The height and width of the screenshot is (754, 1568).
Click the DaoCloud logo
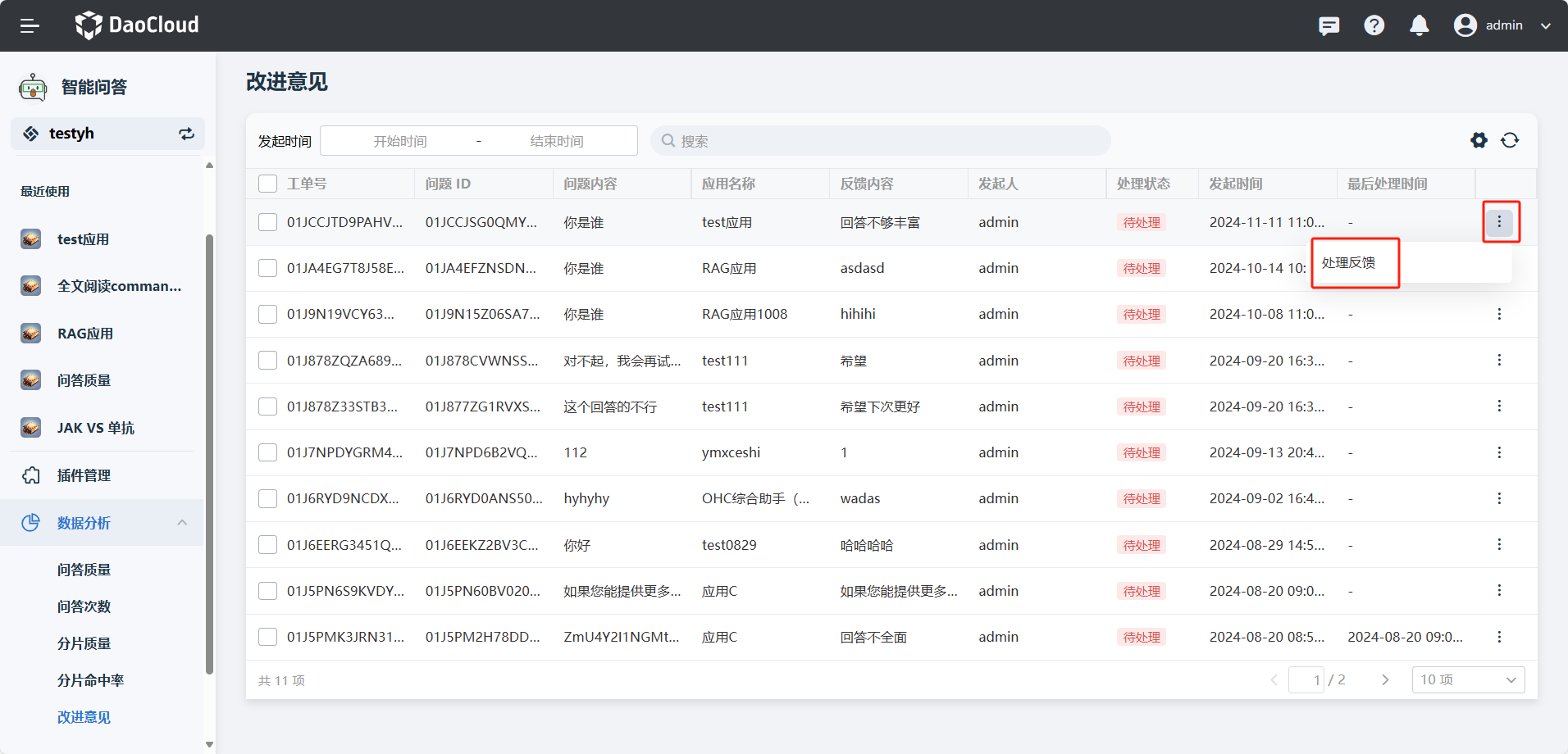pos(136,25)
